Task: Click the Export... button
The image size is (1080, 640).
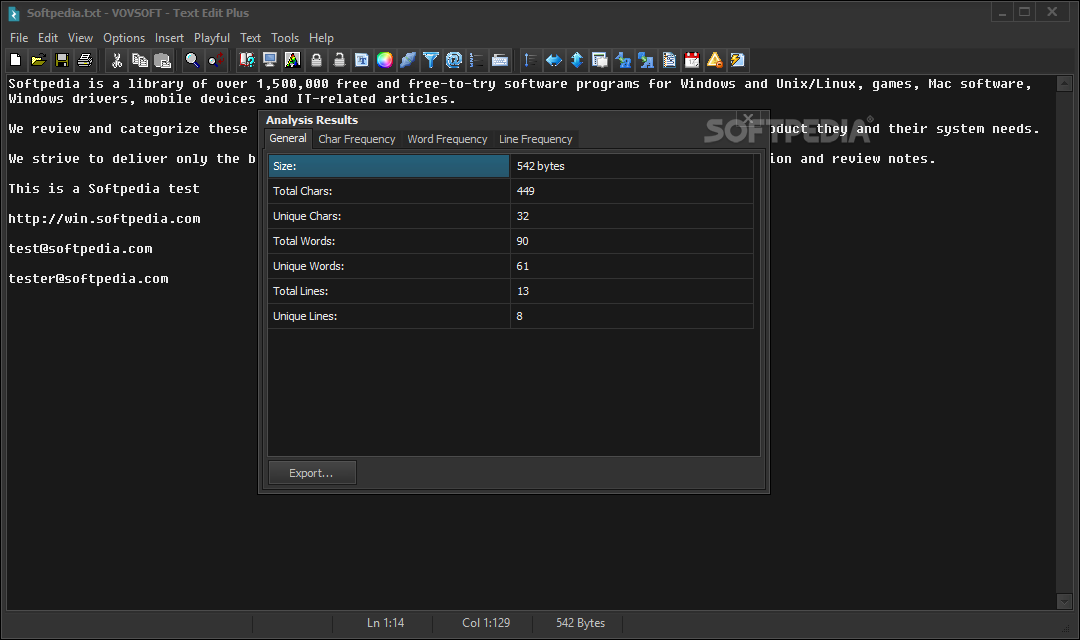Action: [x=311, y=473]
